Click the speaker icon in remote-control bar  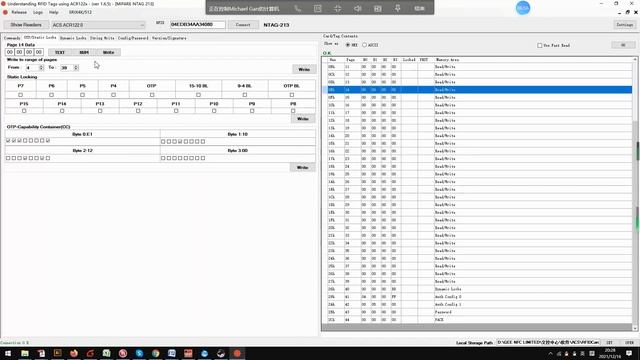pos(358,8)
